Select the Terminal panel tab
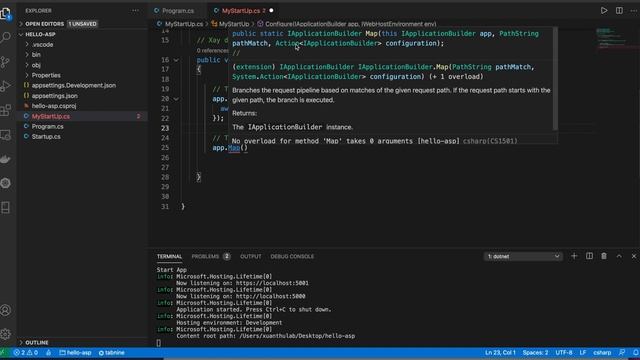Viewport: 640px width, 360px height. click(x=169, y=256)
